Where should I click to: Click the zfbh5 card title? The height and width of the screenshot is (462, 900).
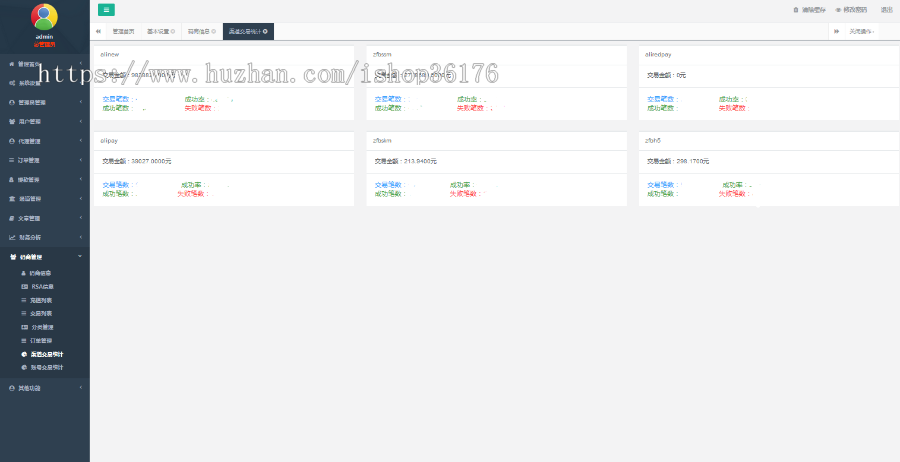[653, 141]
